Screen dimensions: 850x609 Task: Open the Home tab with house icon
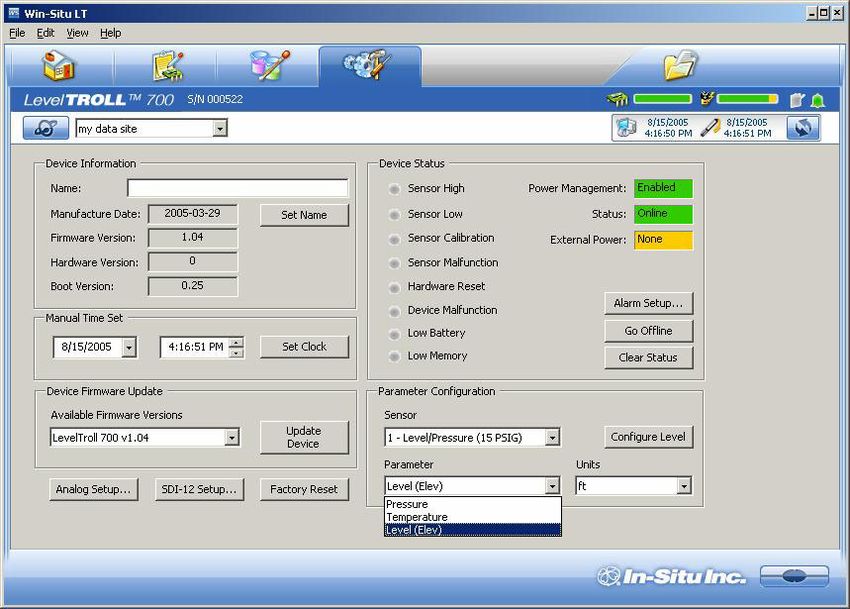point(59,66)
